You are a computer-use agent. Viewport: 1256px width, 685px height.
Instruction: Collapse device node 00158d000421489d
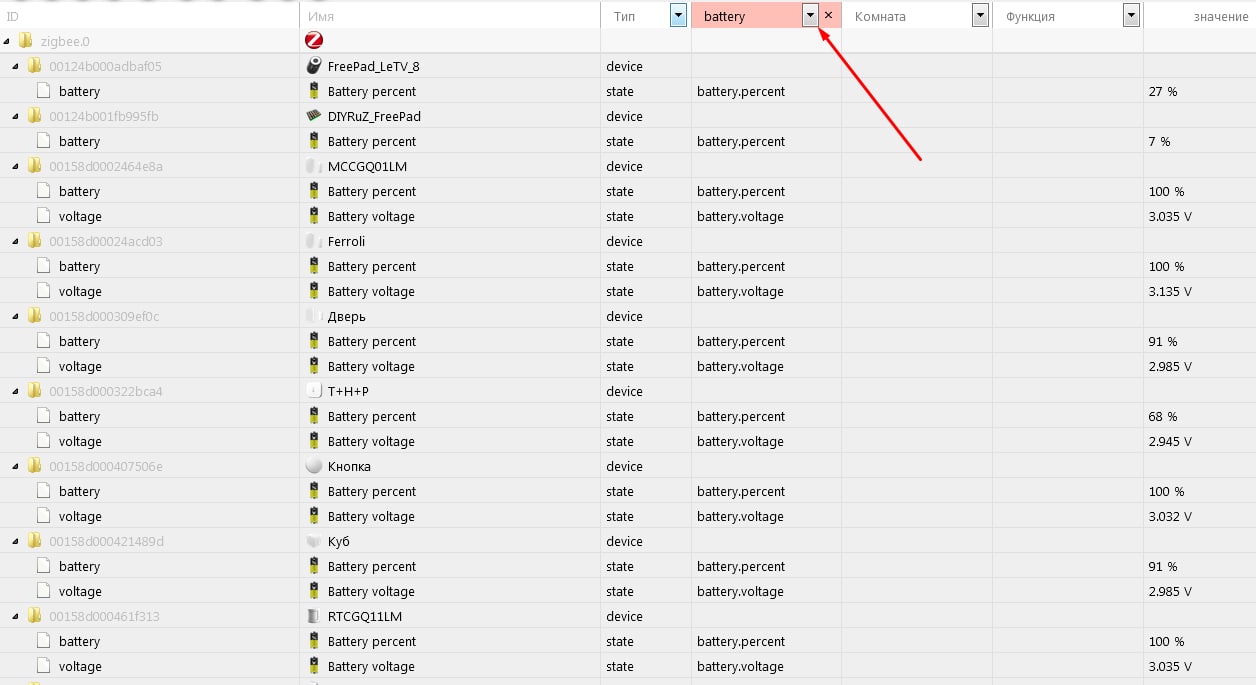(x=16, y=542)
